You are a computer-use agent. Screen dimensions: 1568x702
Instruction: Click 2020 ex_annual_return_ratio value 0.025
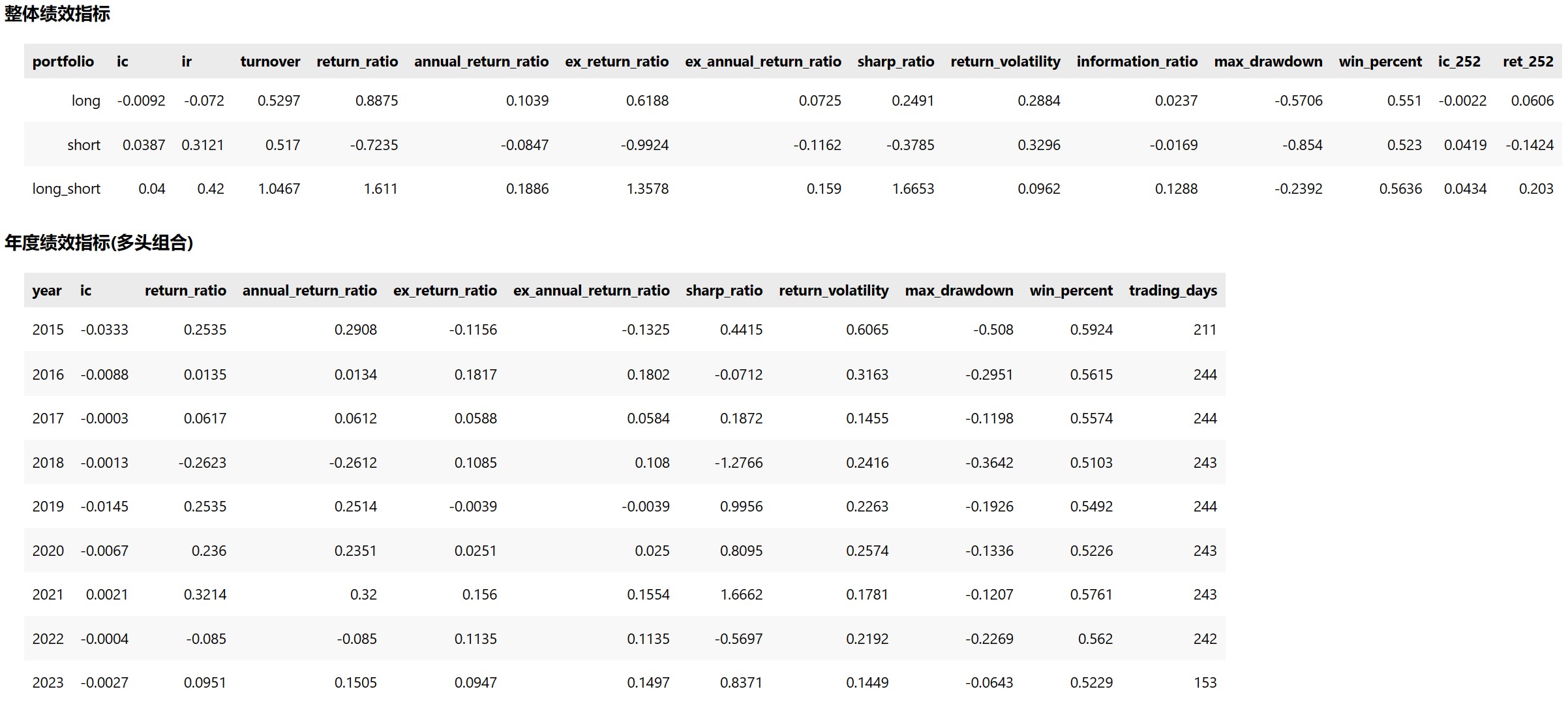pyautogui.click(x=652, y=551)
